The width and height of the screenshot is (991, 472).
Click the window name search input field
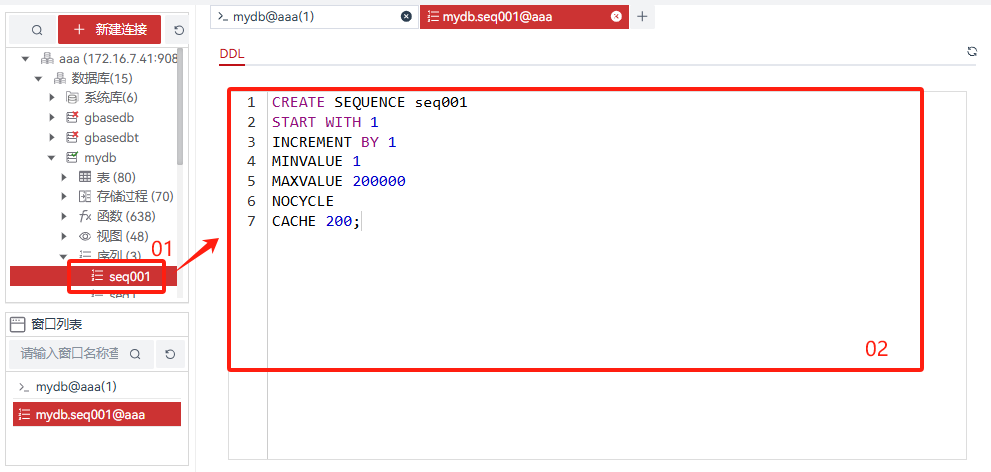click(x=70, y=354)
